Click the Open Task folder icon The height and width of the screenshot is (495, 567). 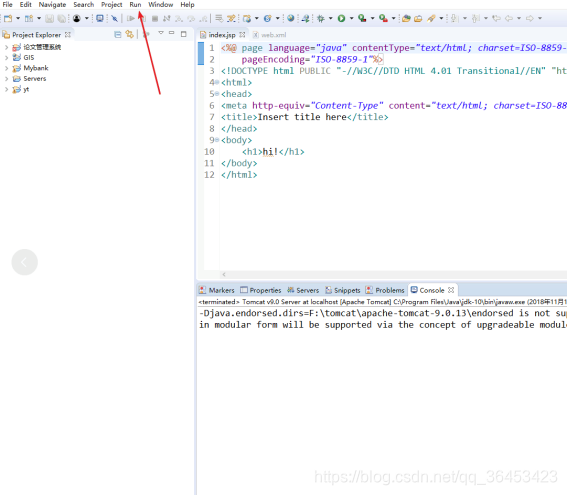pyautogui.click(x=418, y=18)
